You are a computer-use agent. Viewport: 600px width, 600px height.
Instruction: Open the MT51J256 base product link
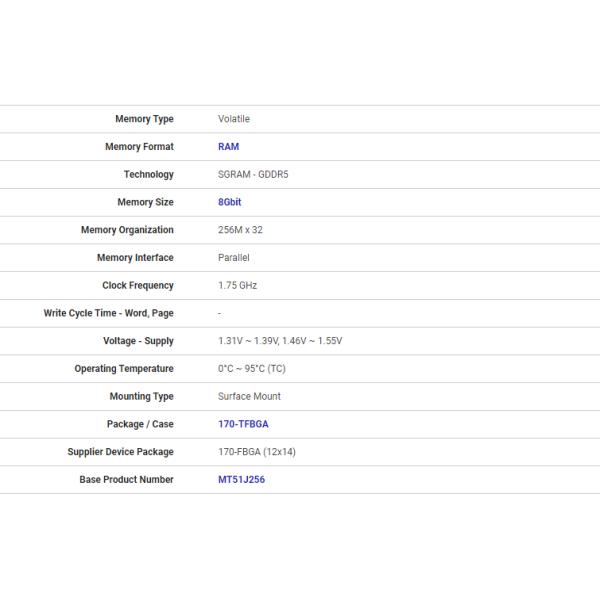pos(241,480)
